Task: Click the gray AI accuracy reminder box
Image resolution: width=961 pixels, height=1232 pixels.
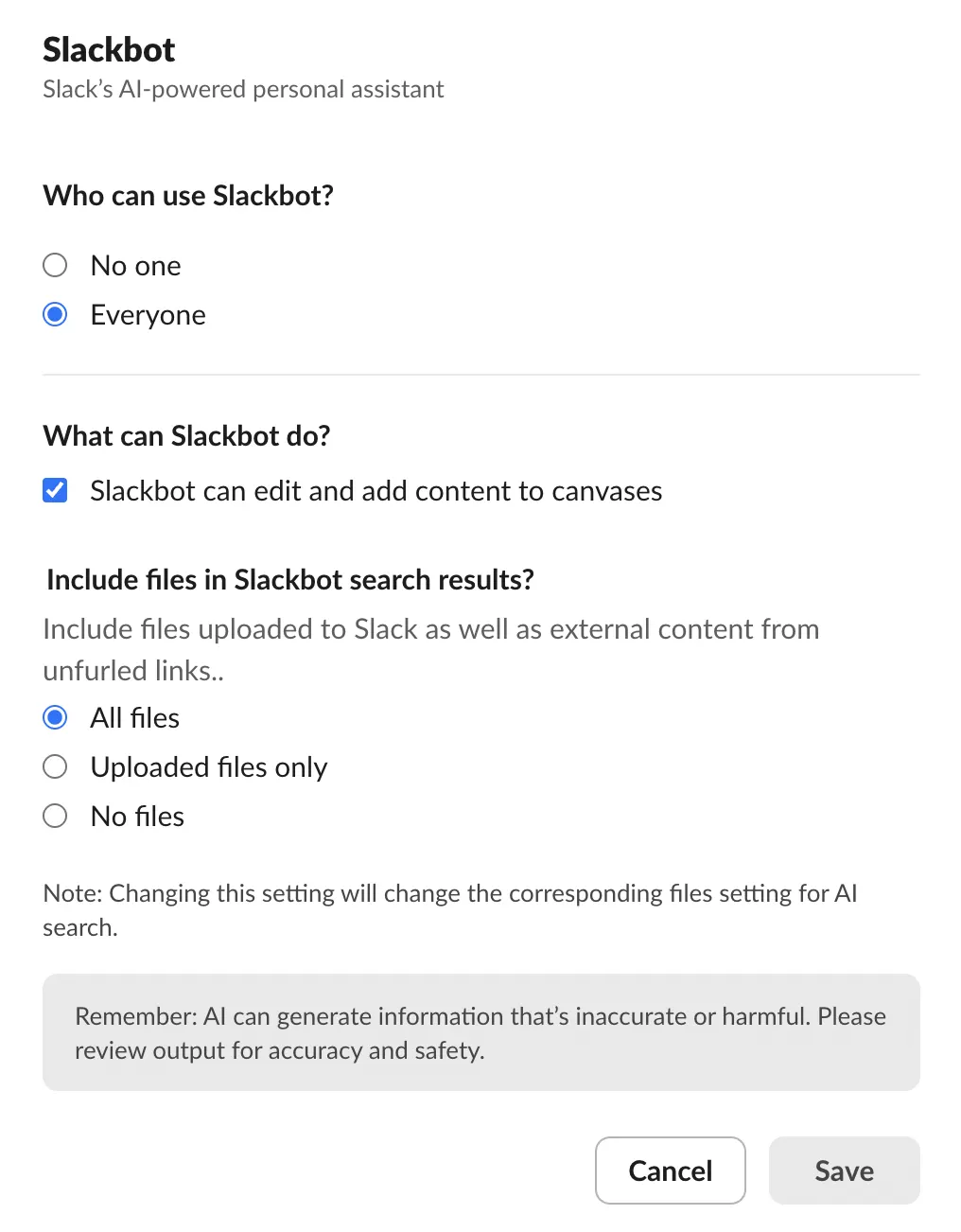Action: point(480,1032)
